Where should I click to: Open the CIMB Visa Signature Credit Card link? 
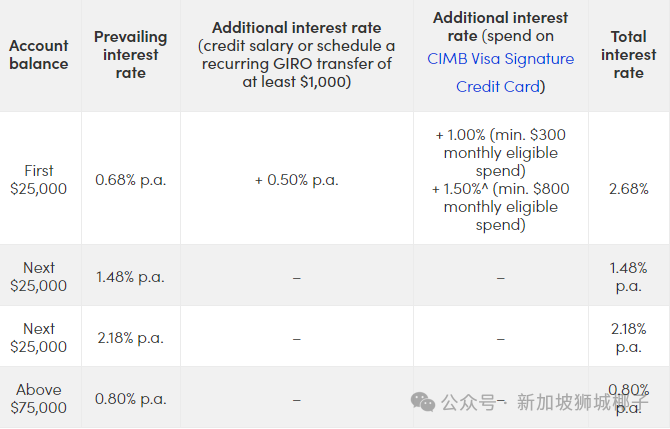tap(500, 72)
